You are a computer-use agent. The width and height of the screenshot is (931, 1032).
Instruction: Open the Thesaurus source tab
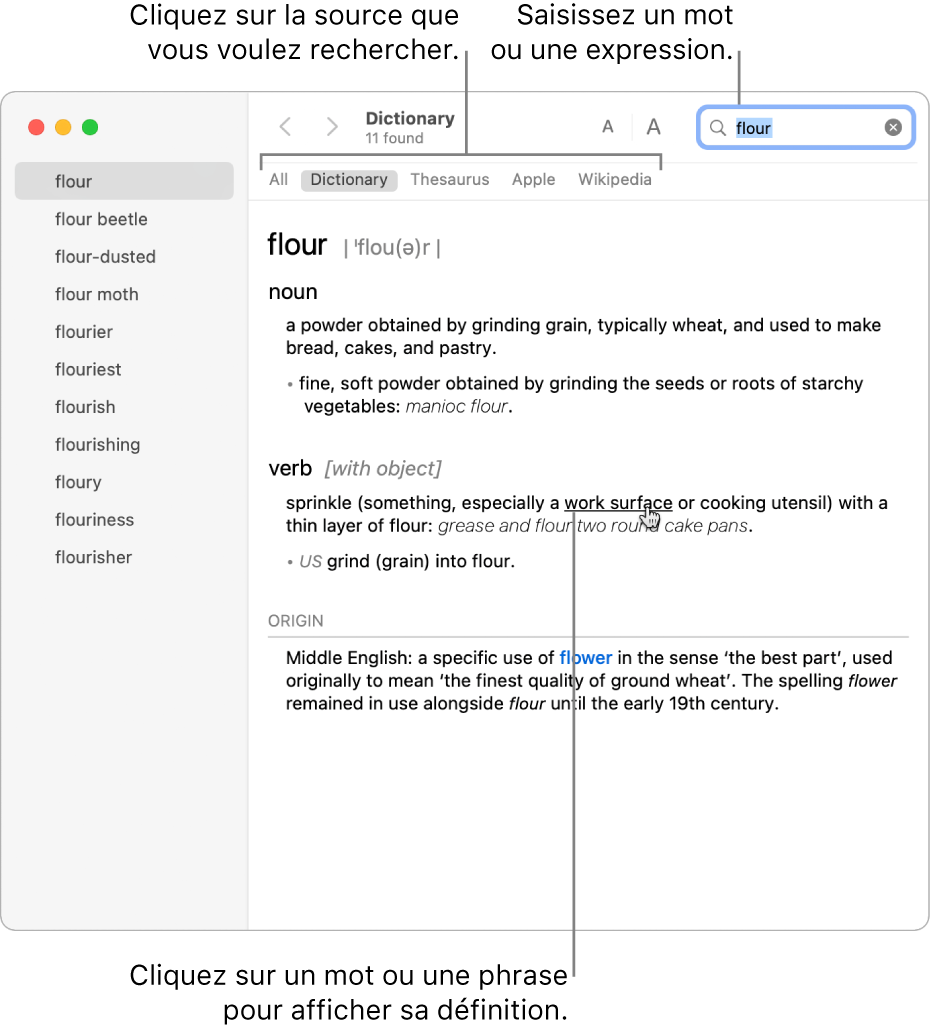point(450,180)
